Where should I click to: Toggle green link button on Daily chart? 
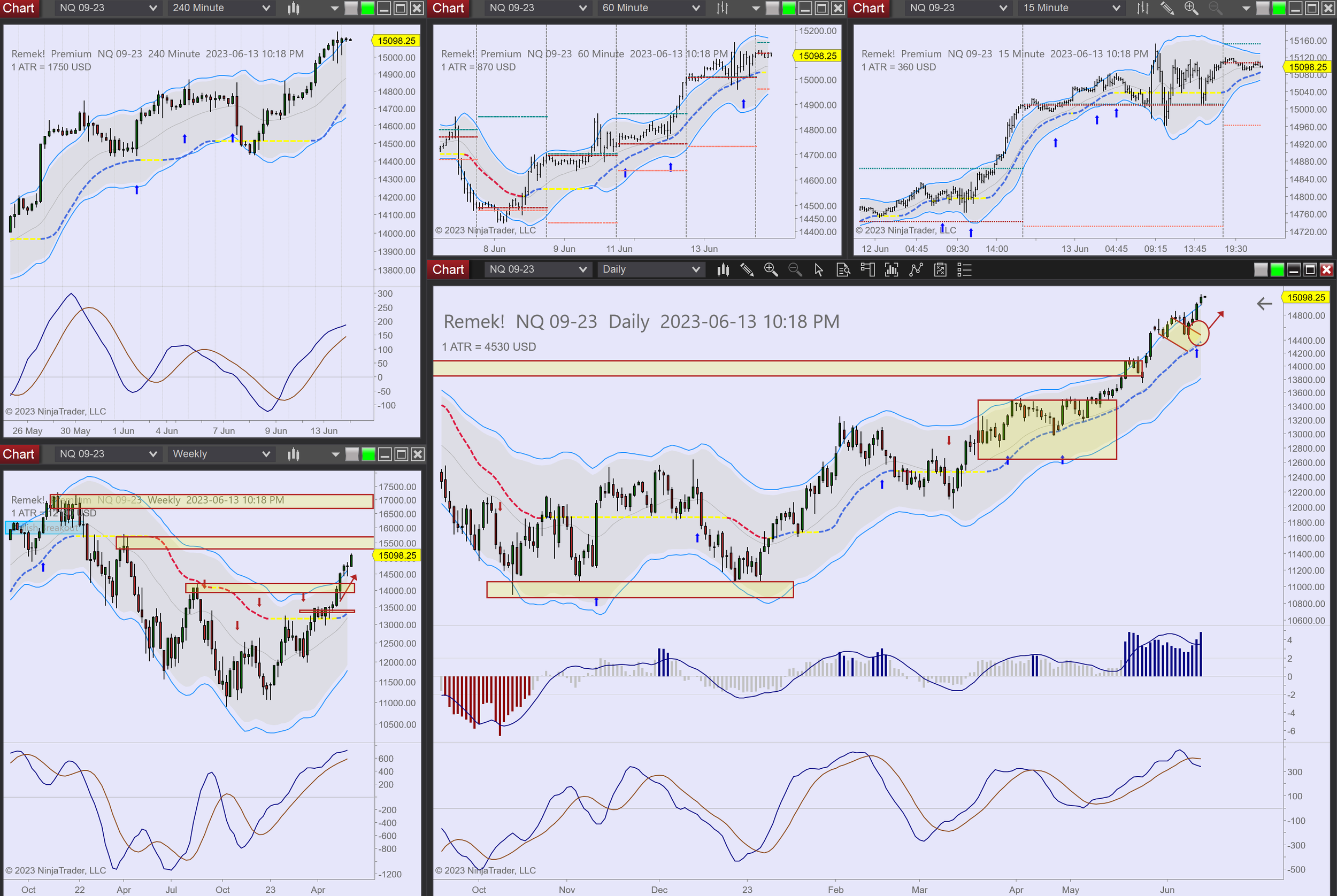(x=1277, y=270)
